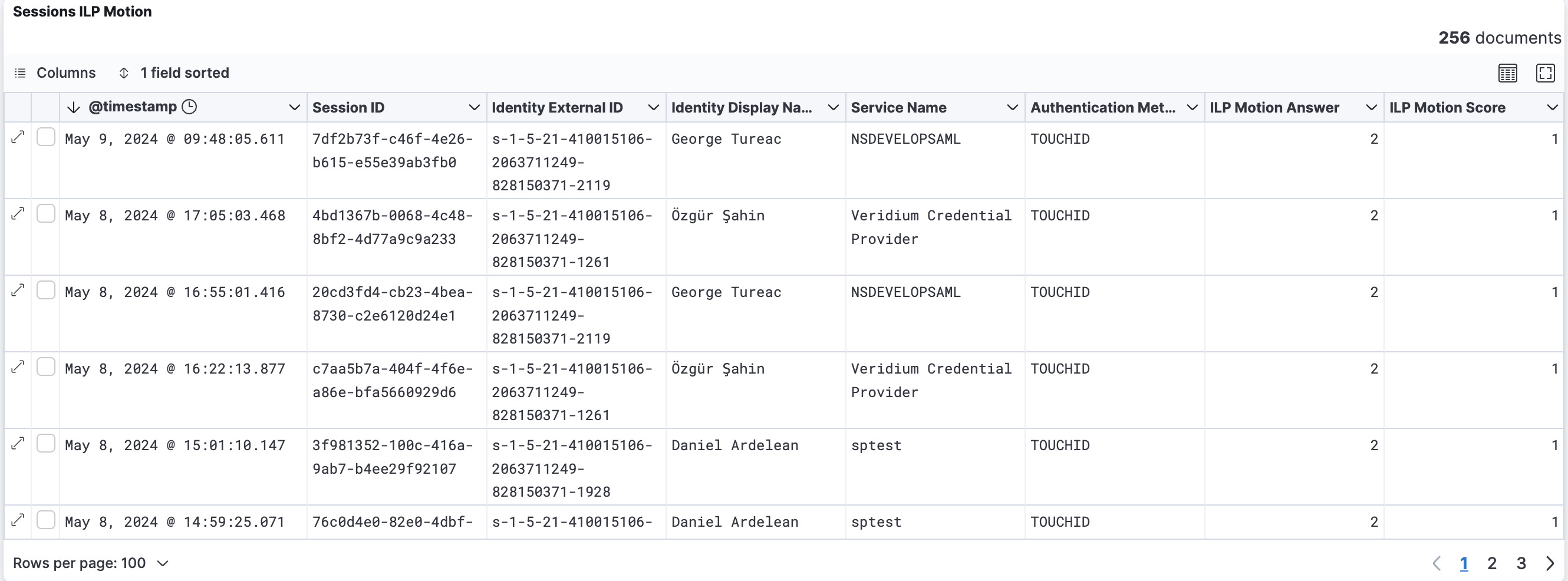Viewport: 1568px width, 581px height.
Task: Check the bottom row's selection checkbox
Action: pos(46,520)
